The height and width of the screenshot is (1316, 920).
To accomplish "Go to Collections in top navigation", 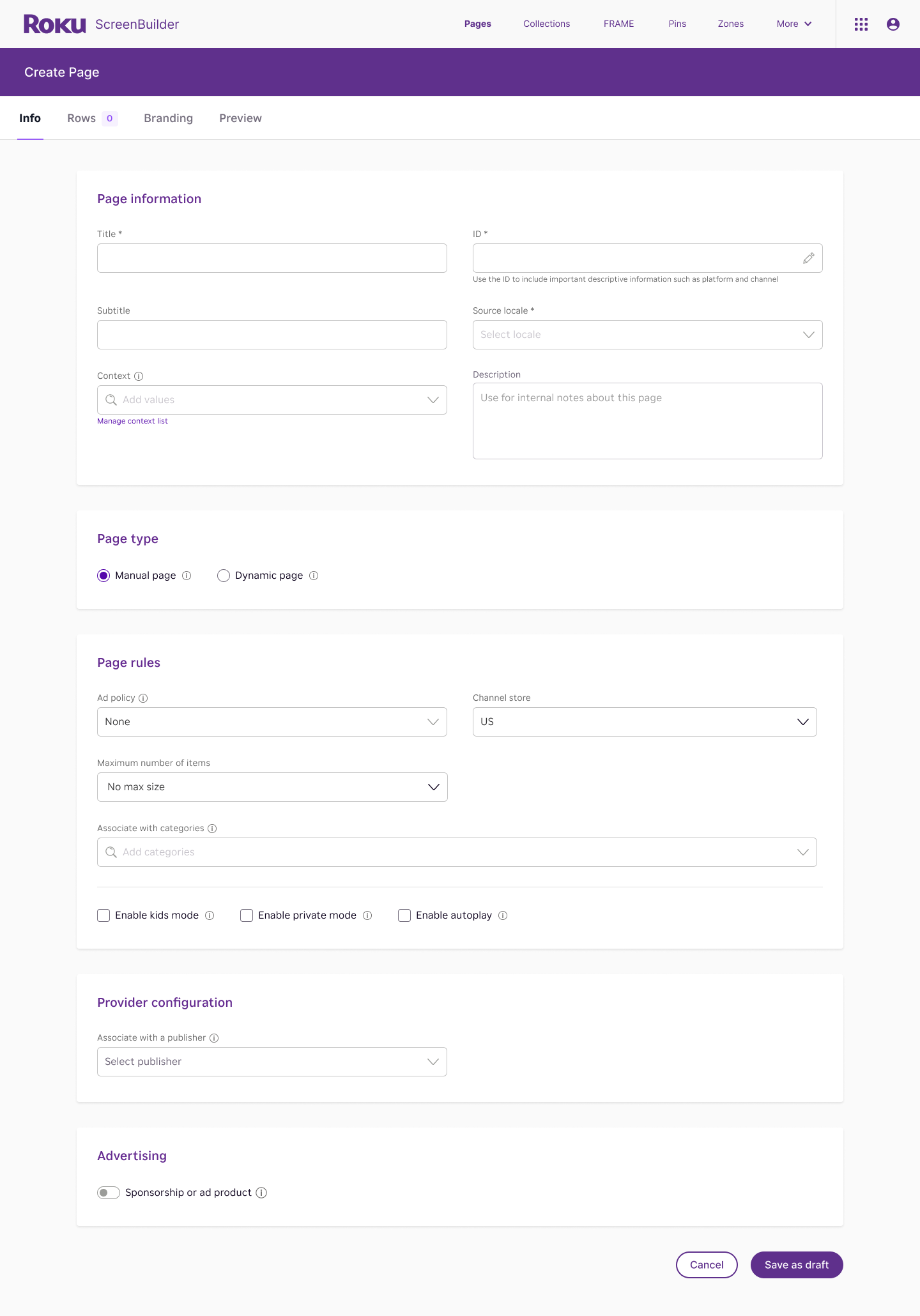I will [x=547, y=24].
